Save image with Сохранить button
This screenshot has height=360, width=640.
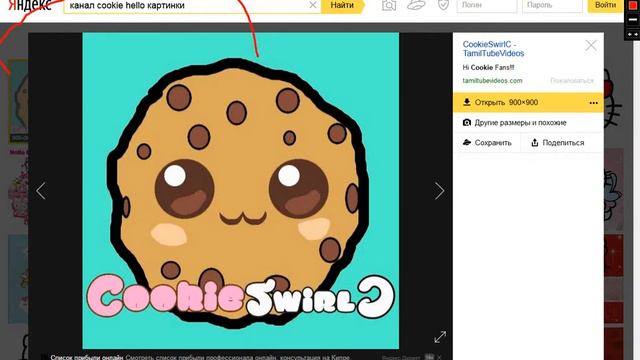[x=487, y=142]
